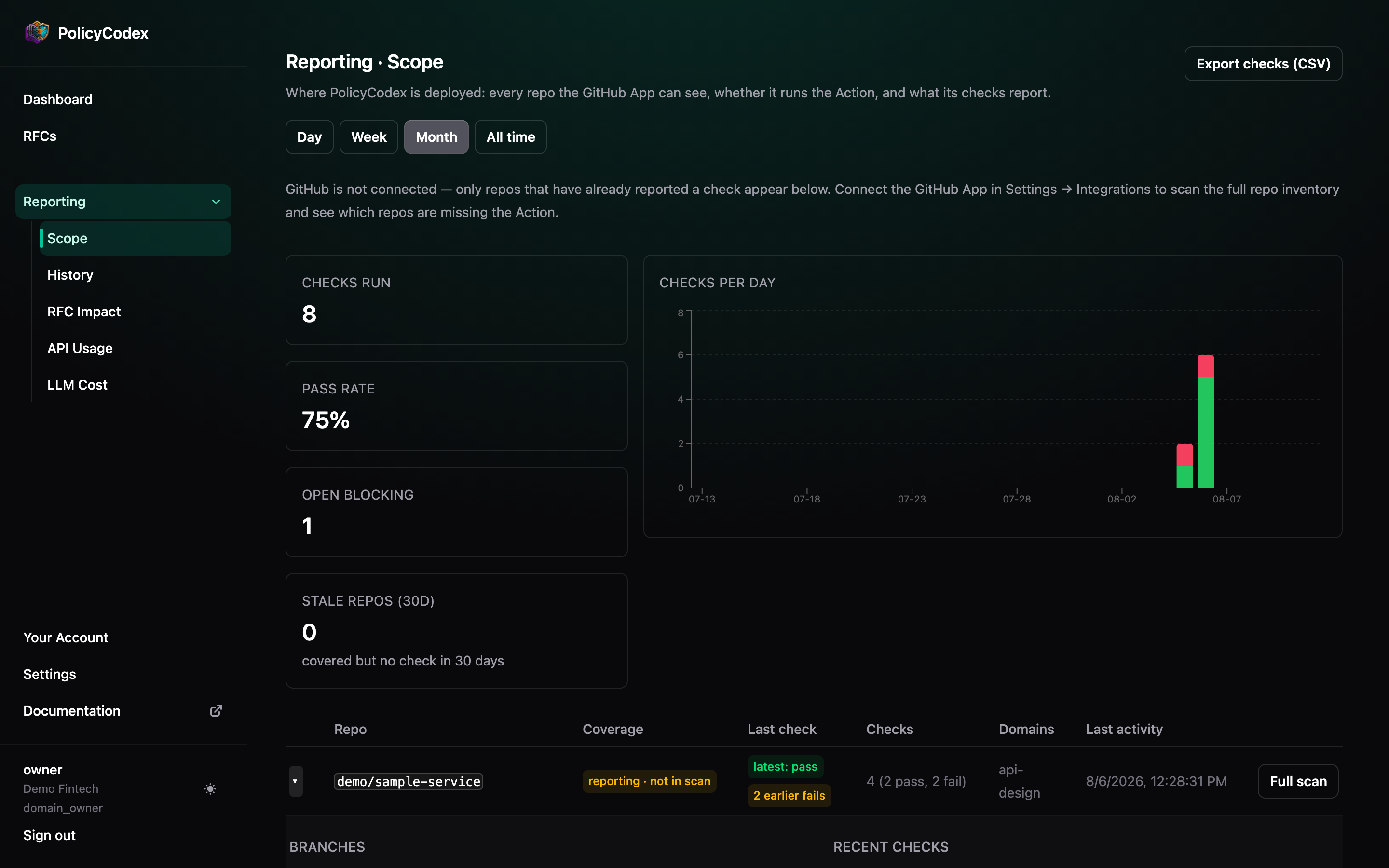Click the api-design domain cell
This screenshot has width=1389, height=868.
(x=1020, y=781)
